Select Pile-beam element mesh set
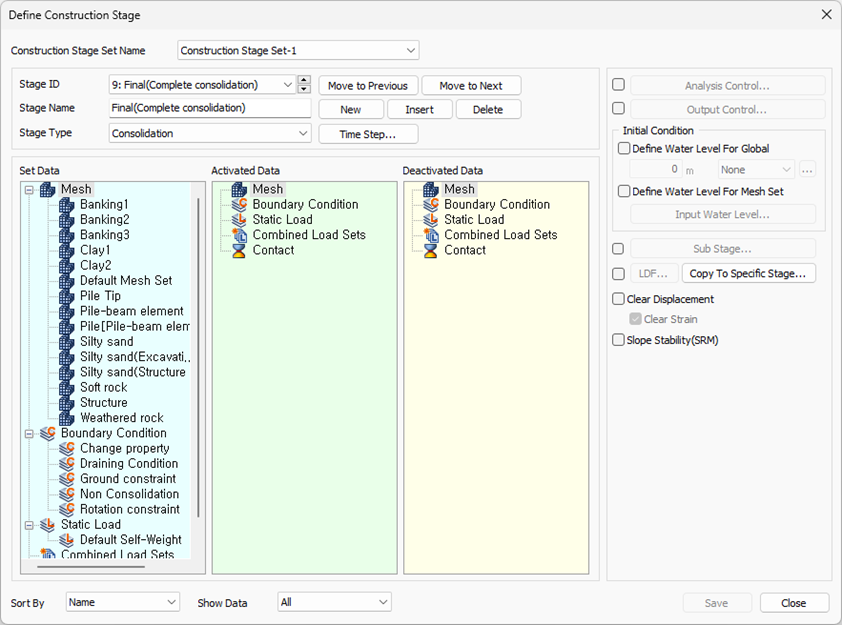 click(x=132, y=311)
